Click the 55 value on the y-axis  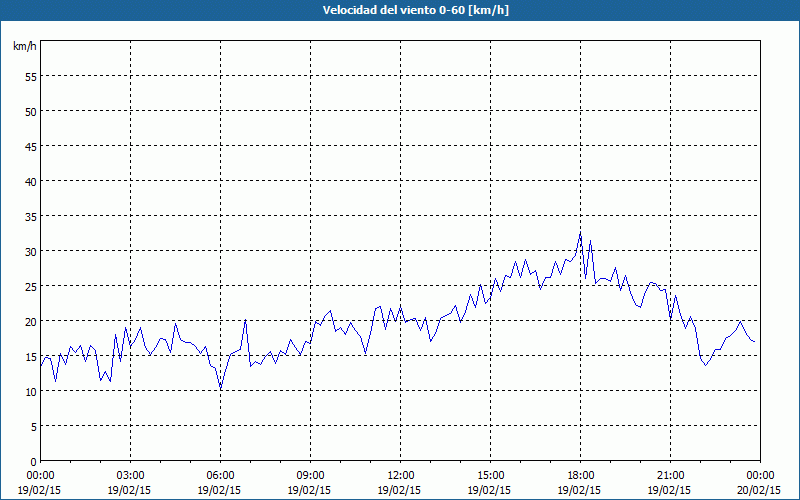coord(31,76)
